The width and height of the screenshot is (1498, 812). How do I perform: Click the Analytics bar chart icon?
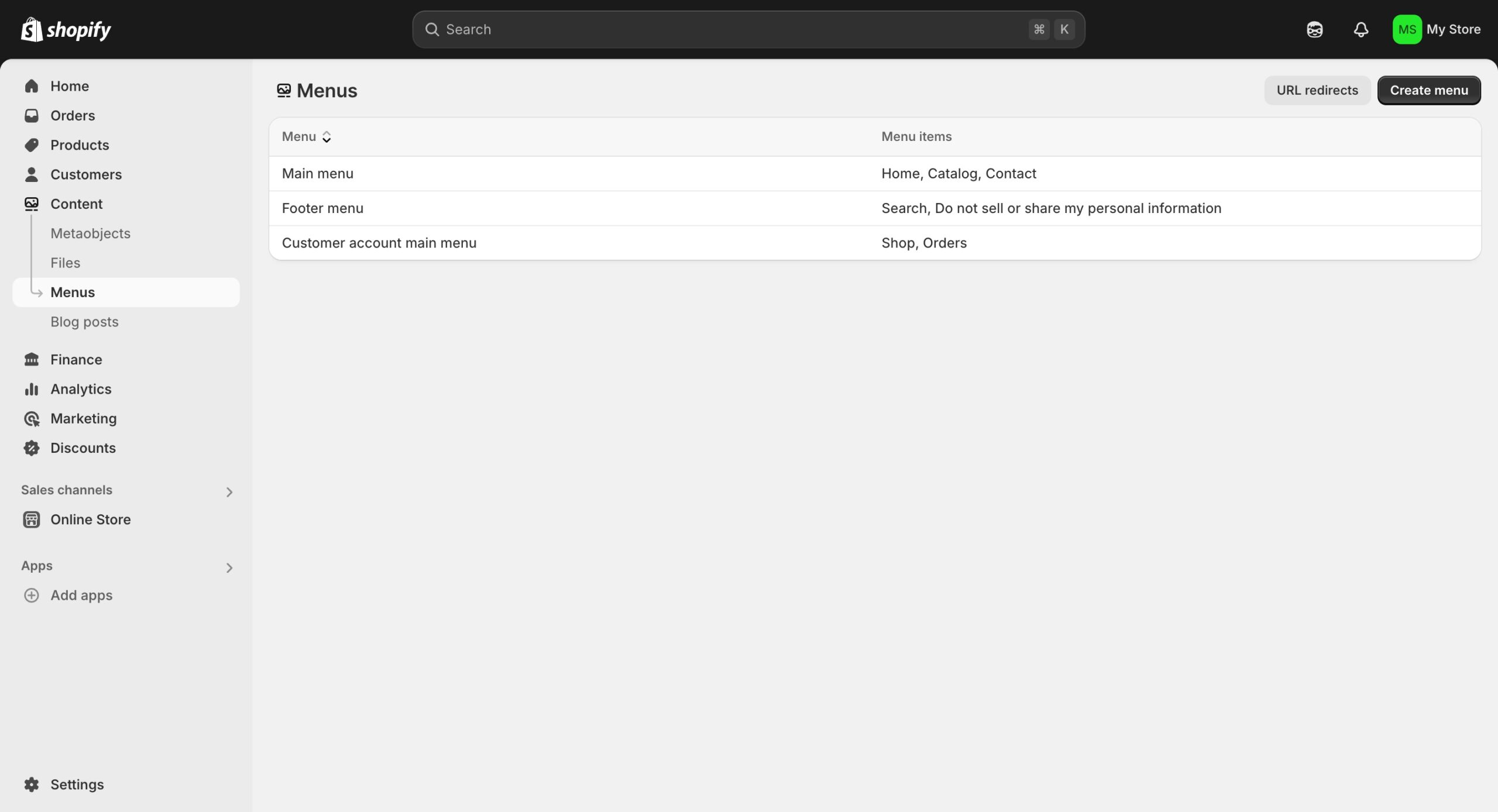[32, 389]
